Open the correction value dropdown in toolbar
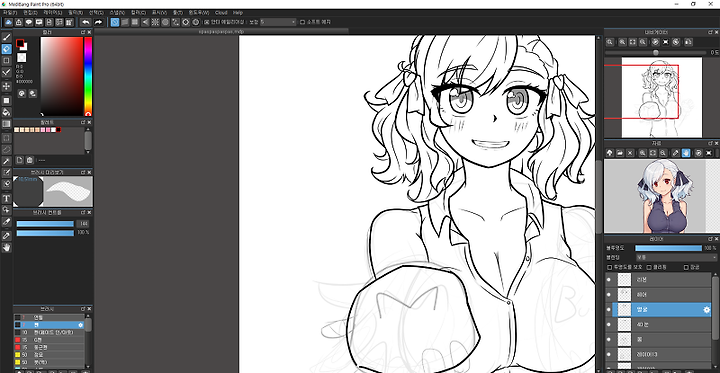The width and height of the screenshot is (720, 373). [278, 22]
